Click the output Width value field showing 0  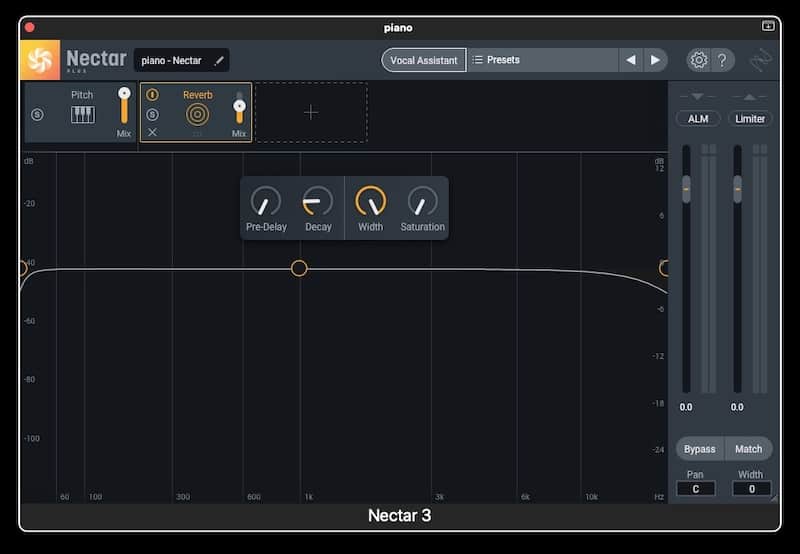pos(752,489)
